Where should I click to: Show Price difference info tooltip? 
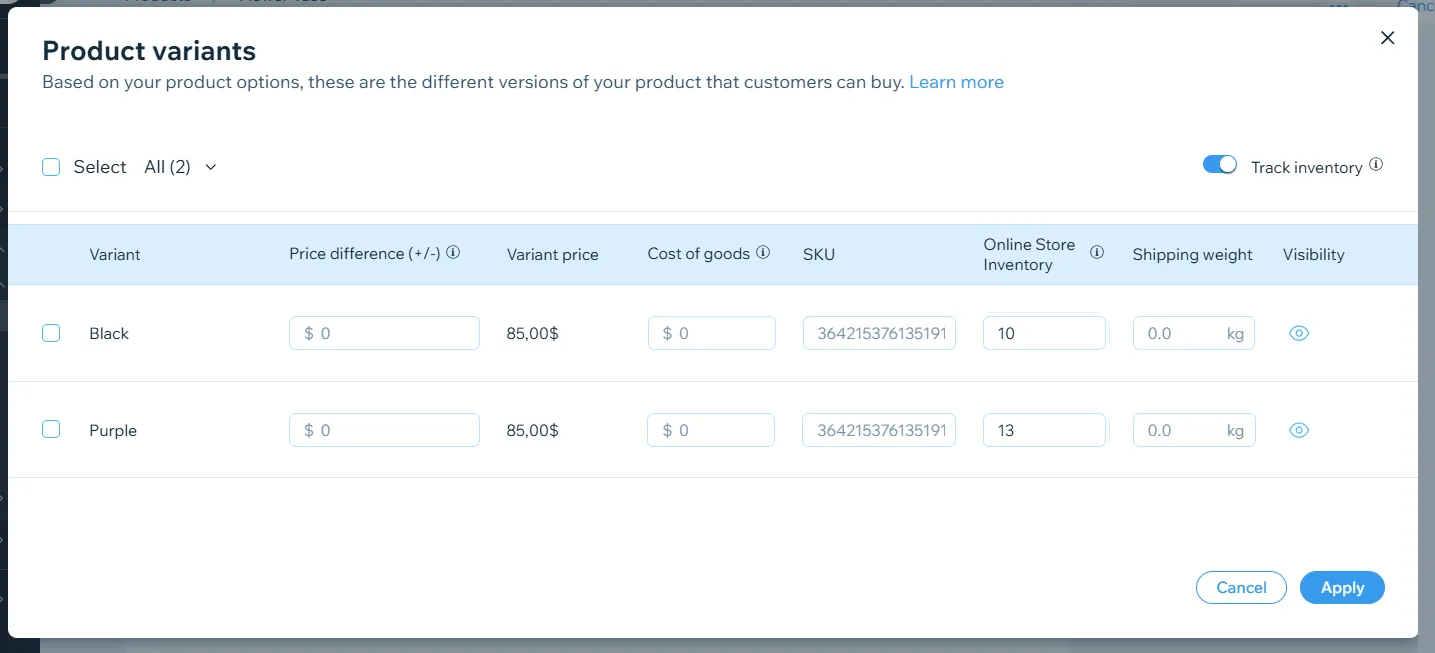tap(453, 253)
